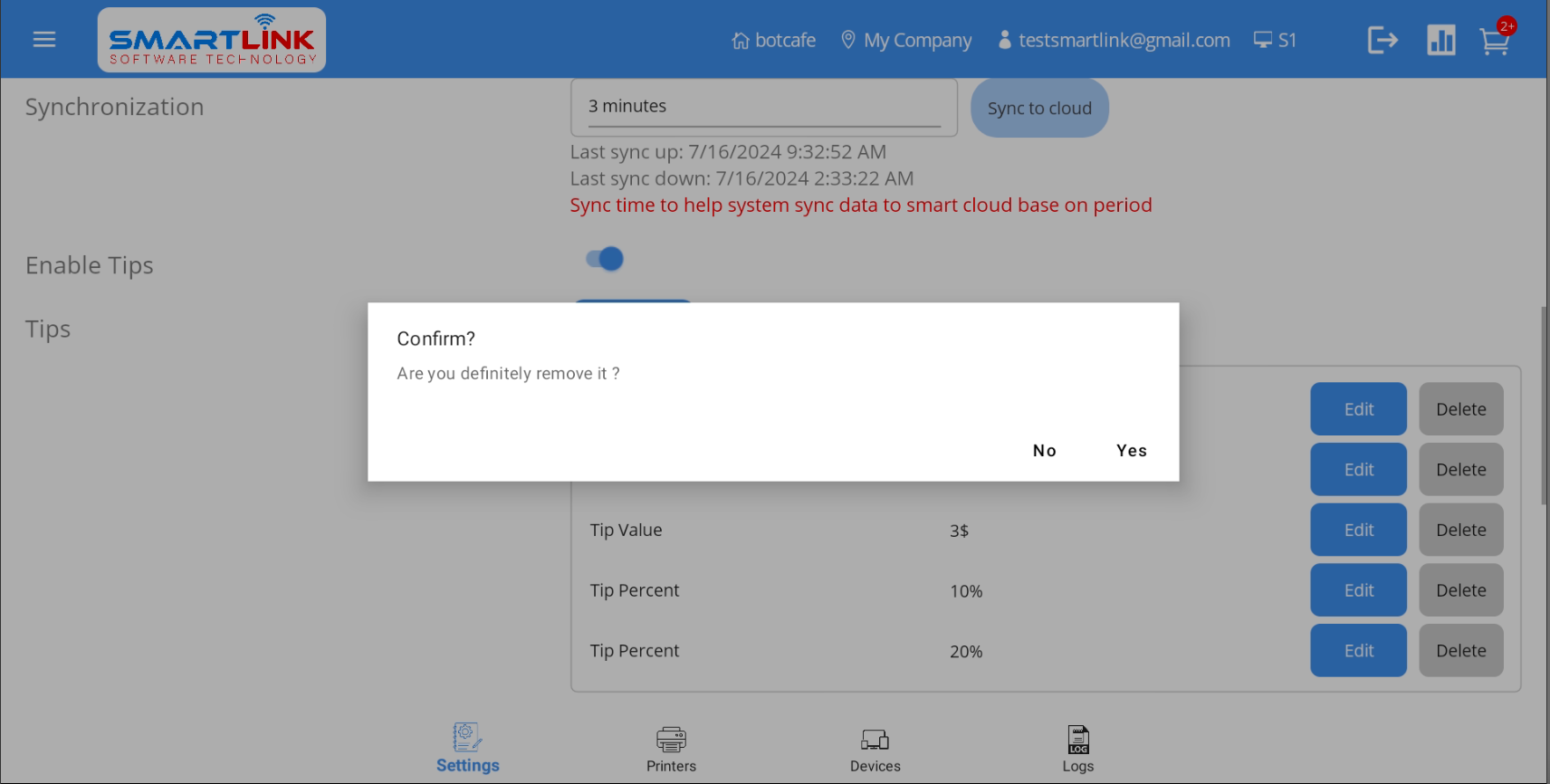Click the user account email
Viewport: 1550px width, 784px height.
click(x=1123, y=40)
